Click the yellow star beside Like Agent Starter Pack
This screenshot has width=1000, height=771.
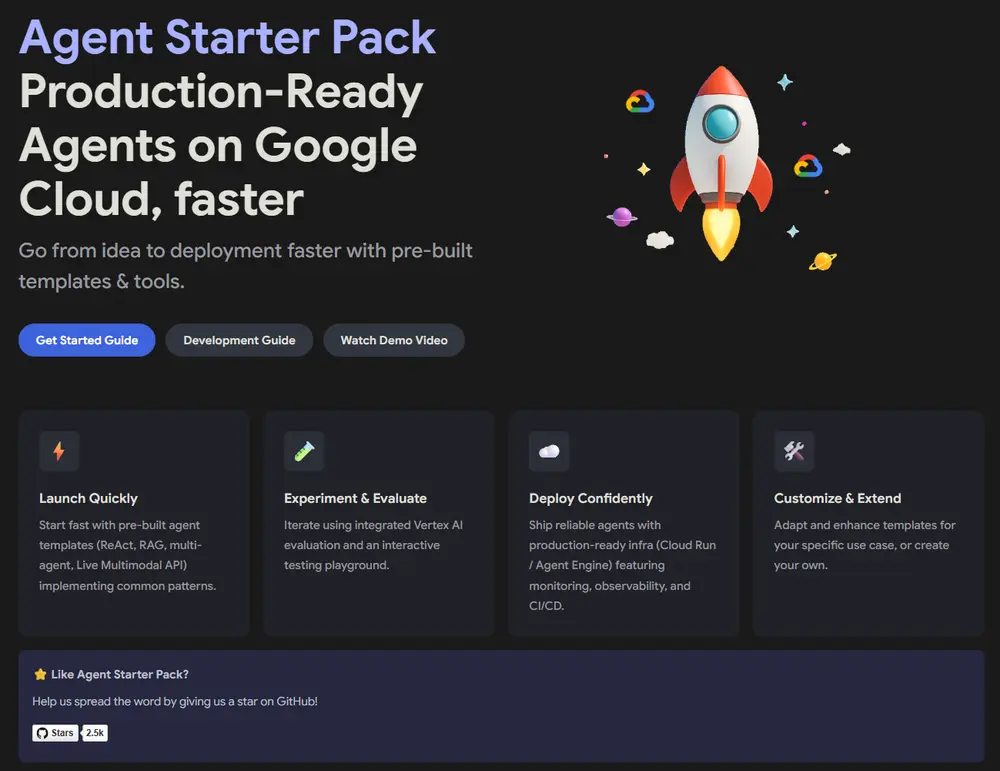40,674
